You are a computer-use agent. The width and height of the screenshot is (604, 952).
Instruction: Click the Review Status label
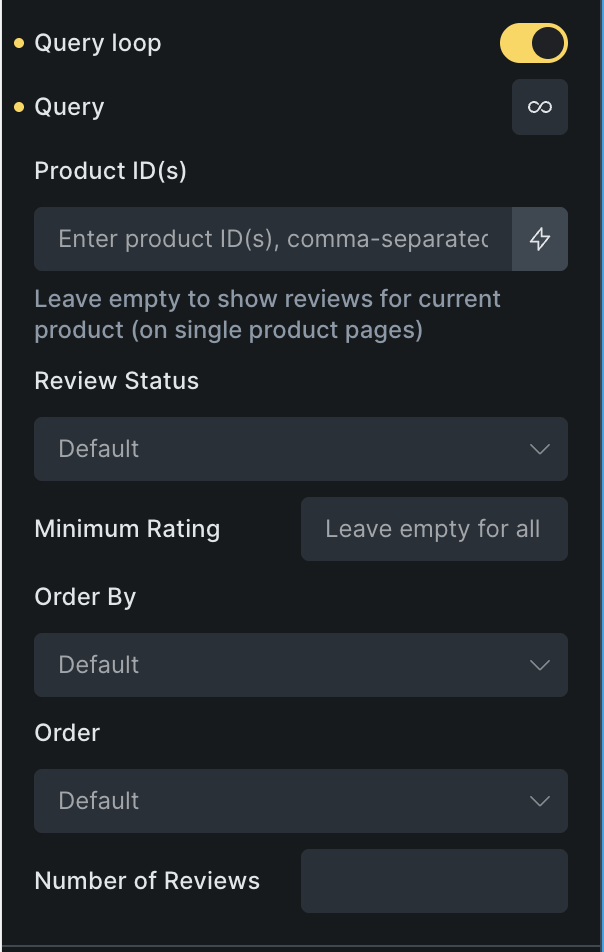[x=116, y=381]
